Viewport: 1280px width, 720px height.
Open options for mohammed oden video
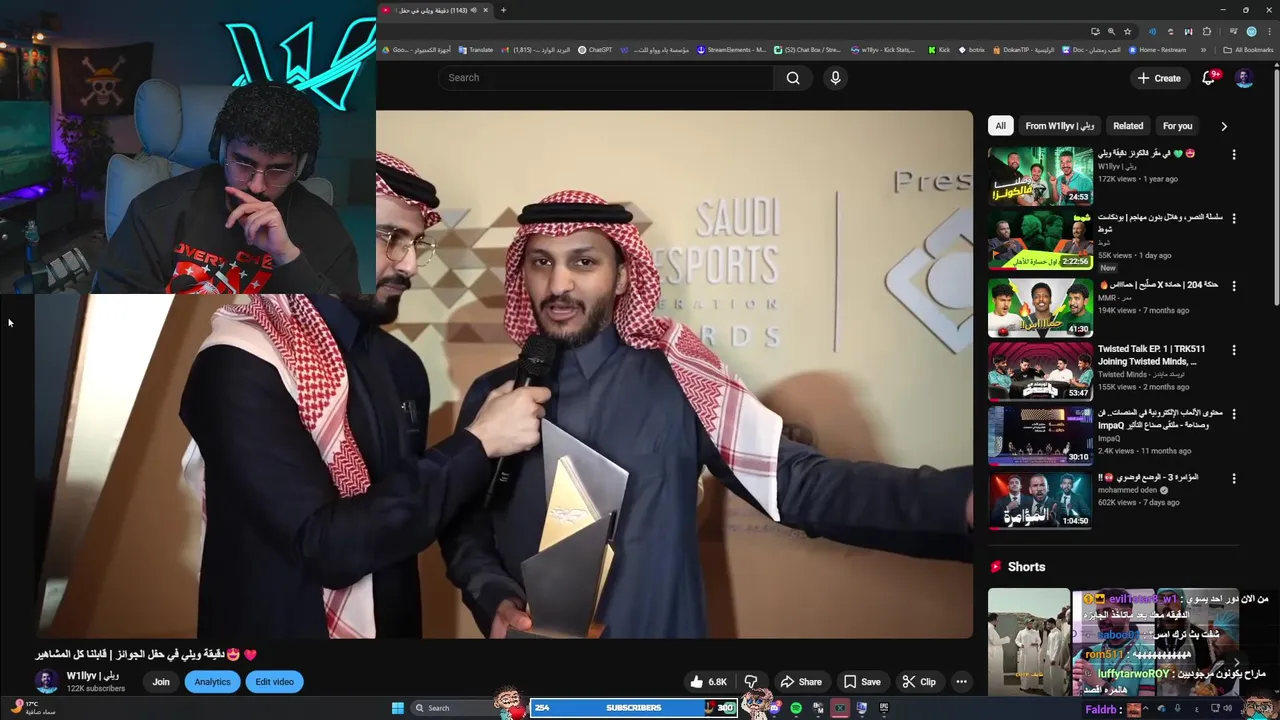pos(1234,479)
